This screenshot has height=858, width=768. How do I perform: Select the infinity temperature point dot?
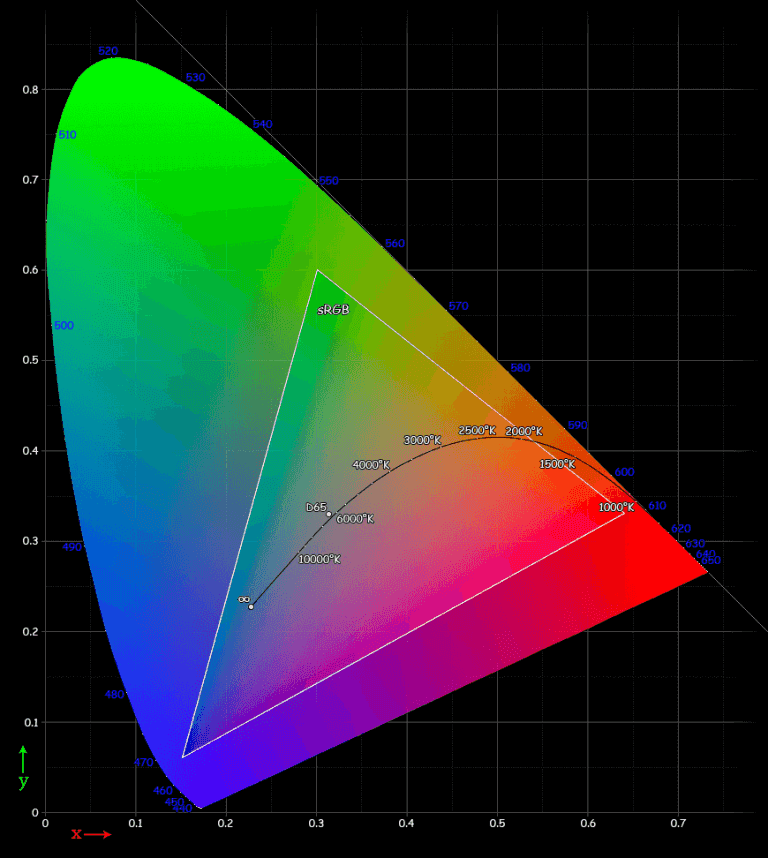click(251, 607)
